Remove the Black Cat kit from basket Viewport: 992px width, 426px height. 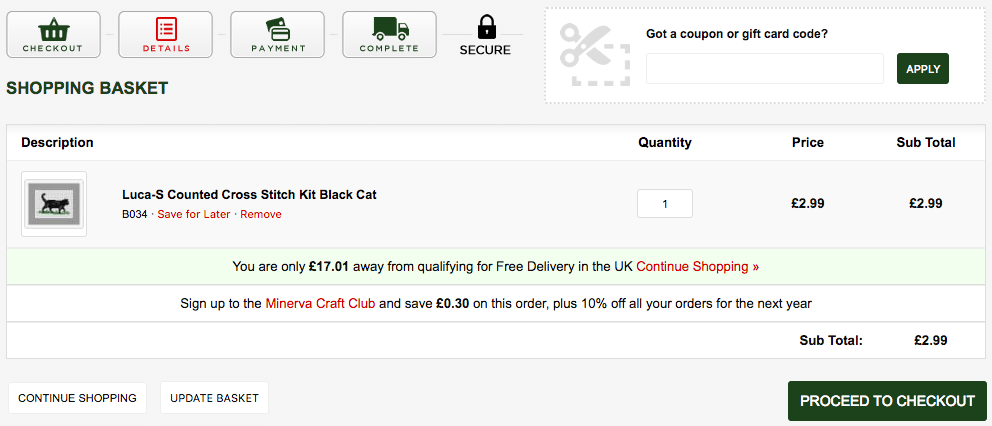pos(261,214)
